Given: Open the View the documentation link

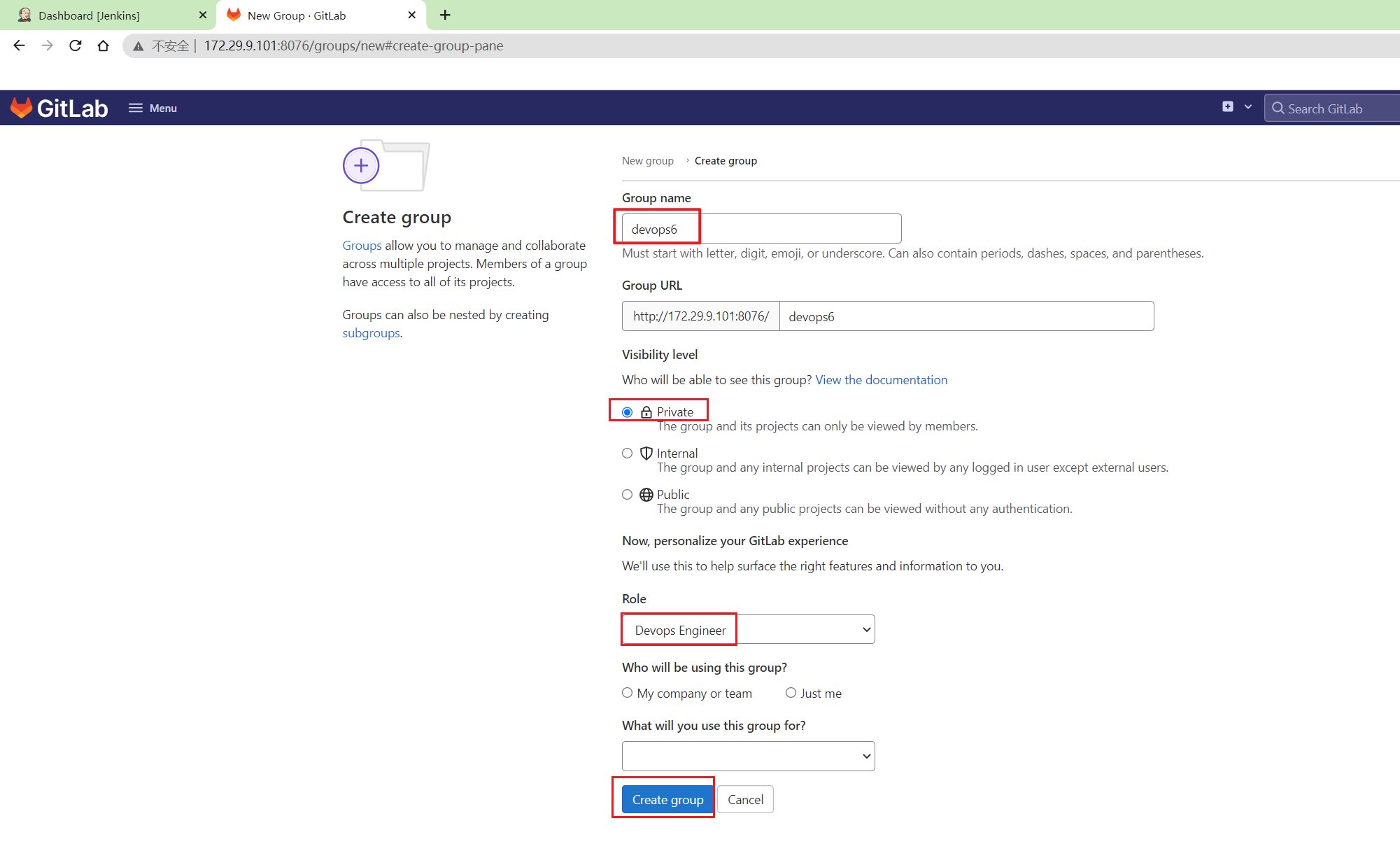Looking at the screenshot, I should (881, 379).
